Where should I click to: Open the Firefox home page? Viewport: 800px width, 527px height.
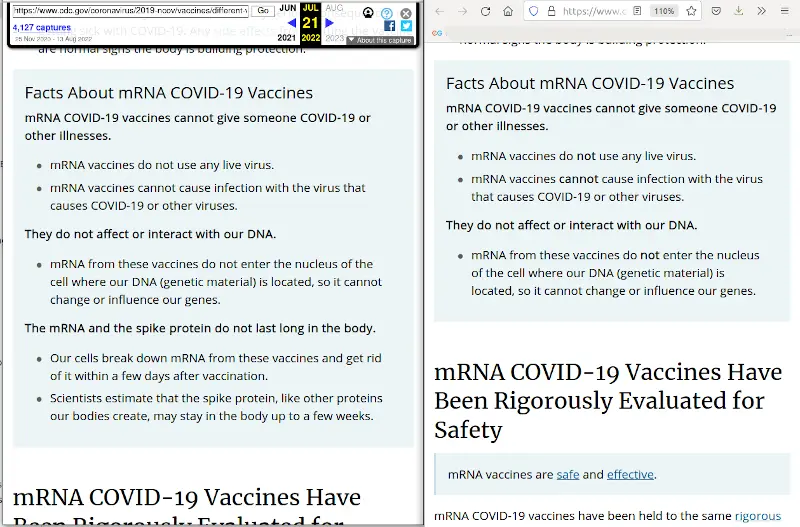tap(508, 11)
